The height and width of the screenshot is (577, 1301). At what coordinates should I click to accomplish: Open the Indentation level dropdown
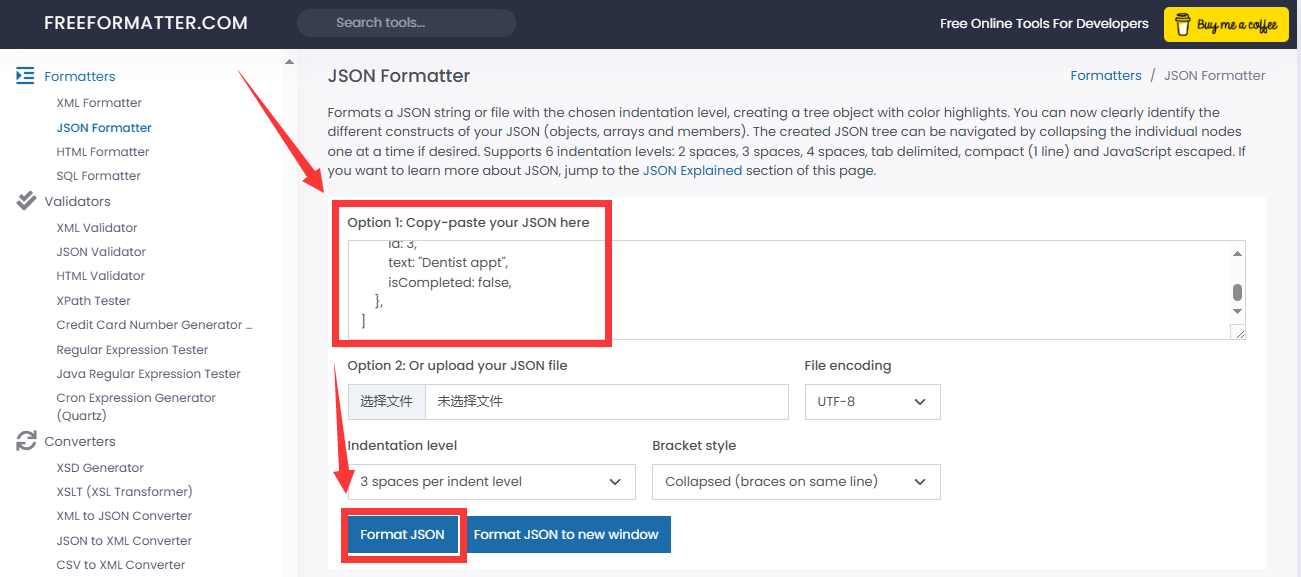tap(491, 482)
